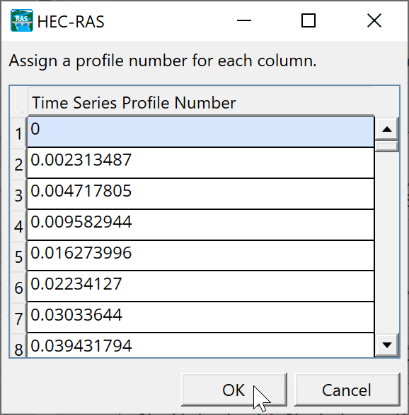The height and width of the screenshot is (415, 409).
Task: Click the vertical scrollbar thumb
Action: (387, 146)
